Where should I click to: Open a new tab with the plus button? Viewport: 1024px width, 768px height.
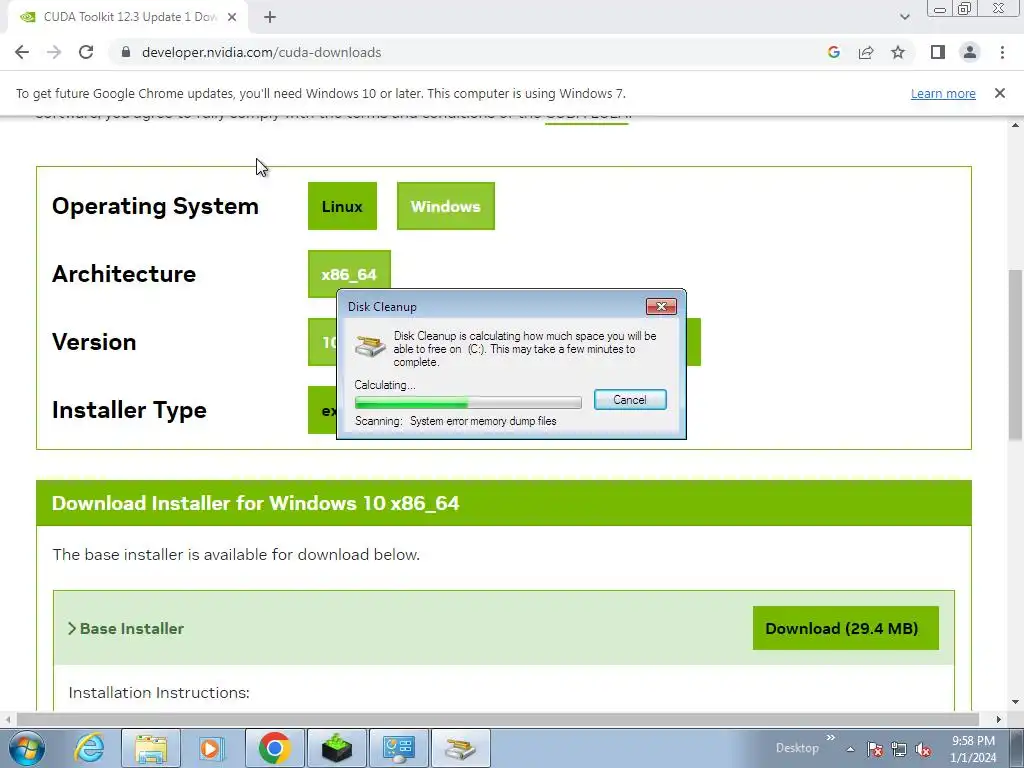click(270, 17)
